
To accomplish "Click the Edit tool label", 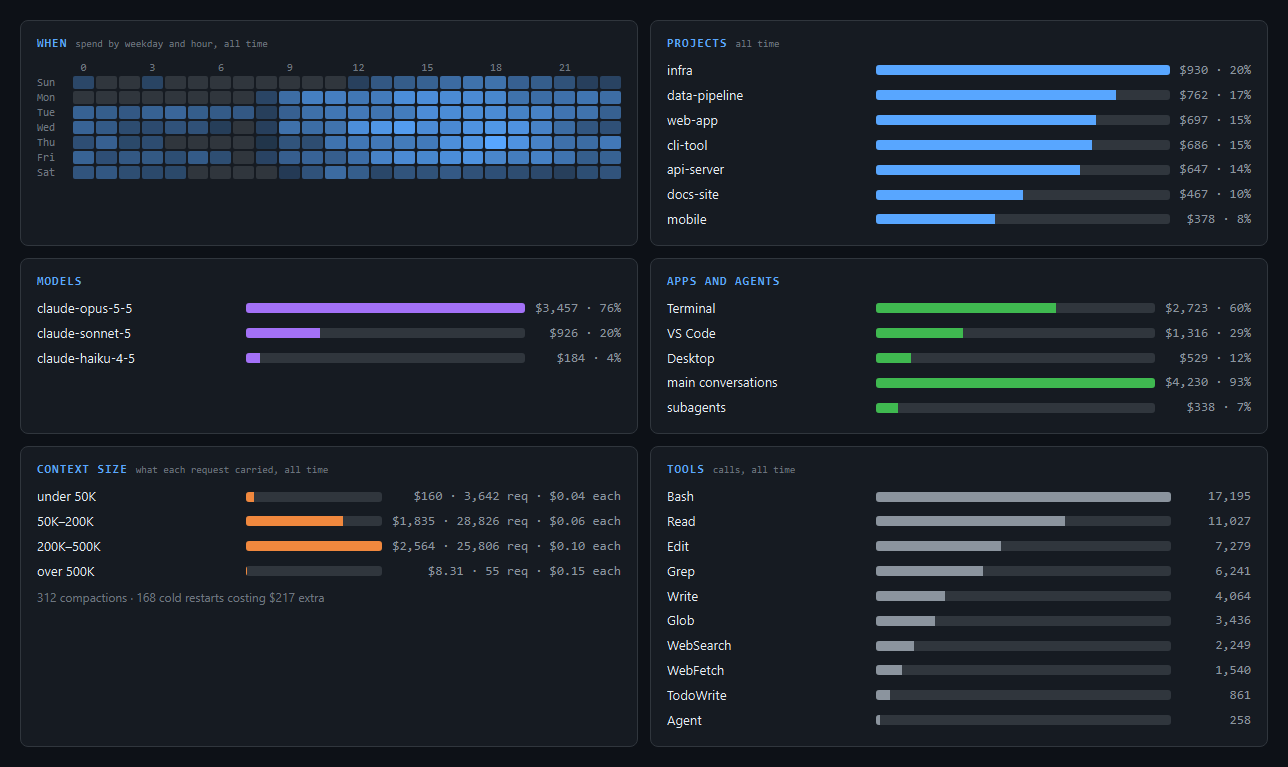I will [x=678, y=547].
